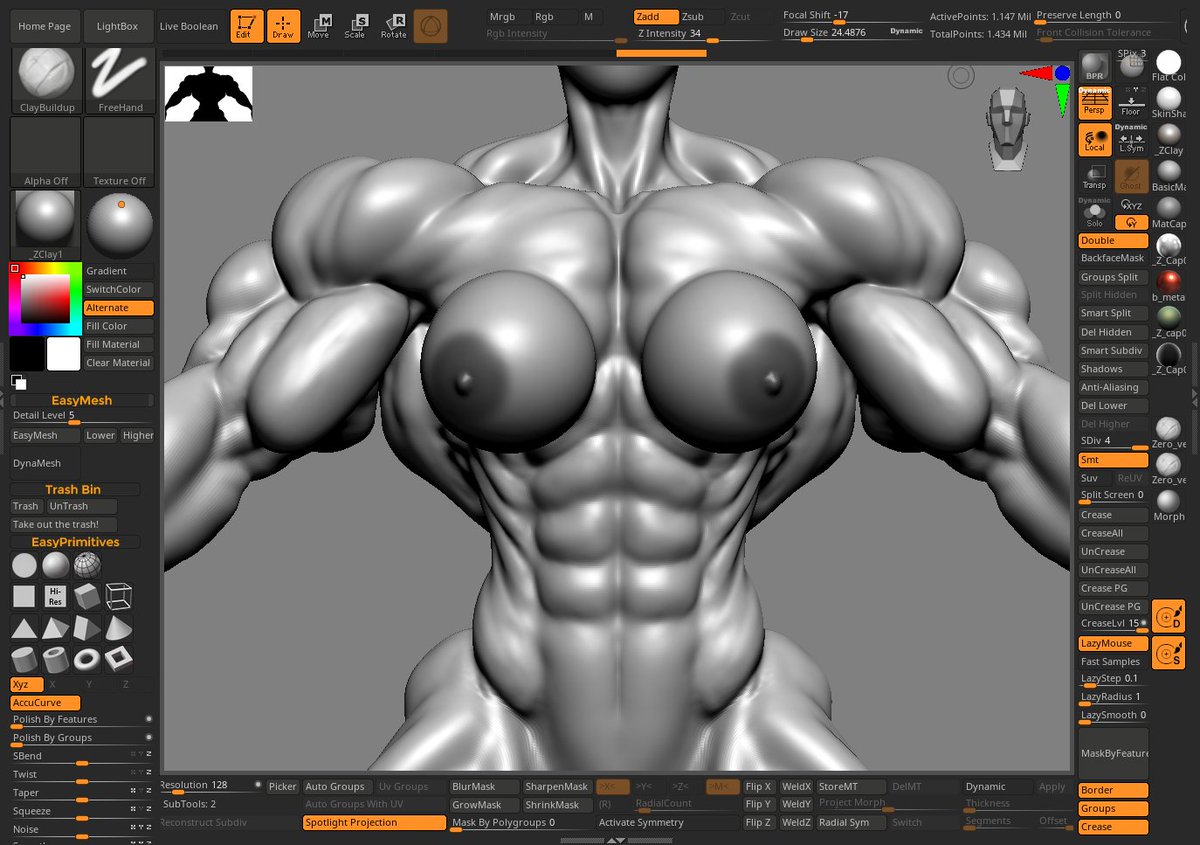Adjust the SDiv level slider

point(1113,441)
